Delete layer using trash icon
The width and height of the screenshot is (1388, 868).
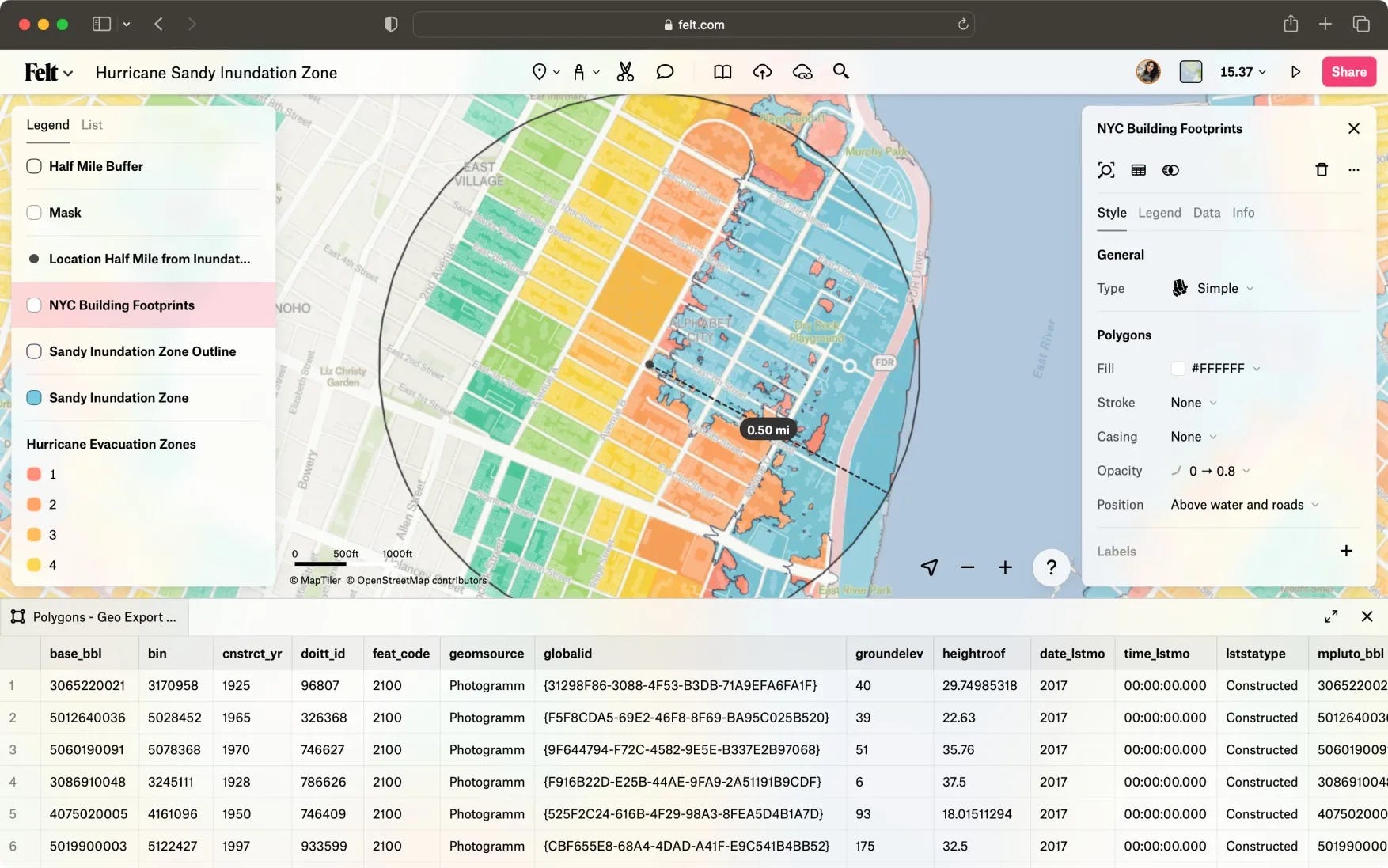pos(1321,170)
